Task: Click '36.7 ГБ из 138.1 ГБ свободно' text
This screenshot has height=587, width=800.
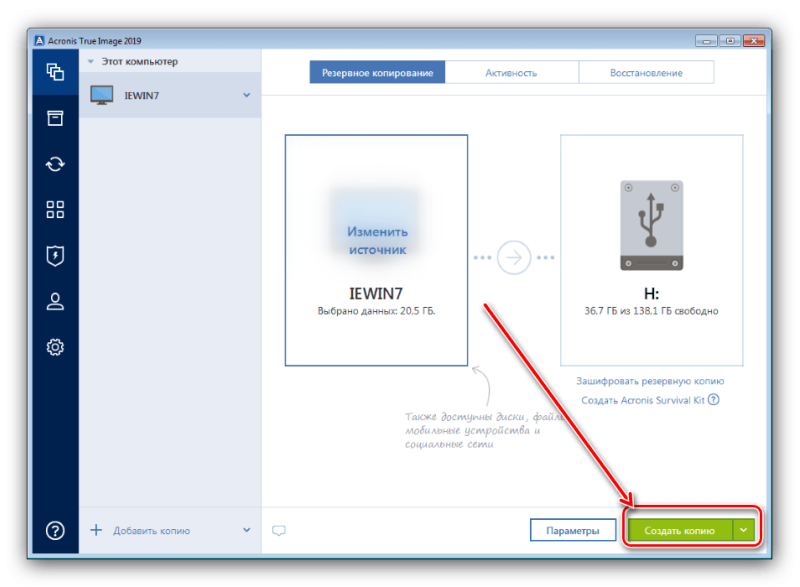Action: 652,311
